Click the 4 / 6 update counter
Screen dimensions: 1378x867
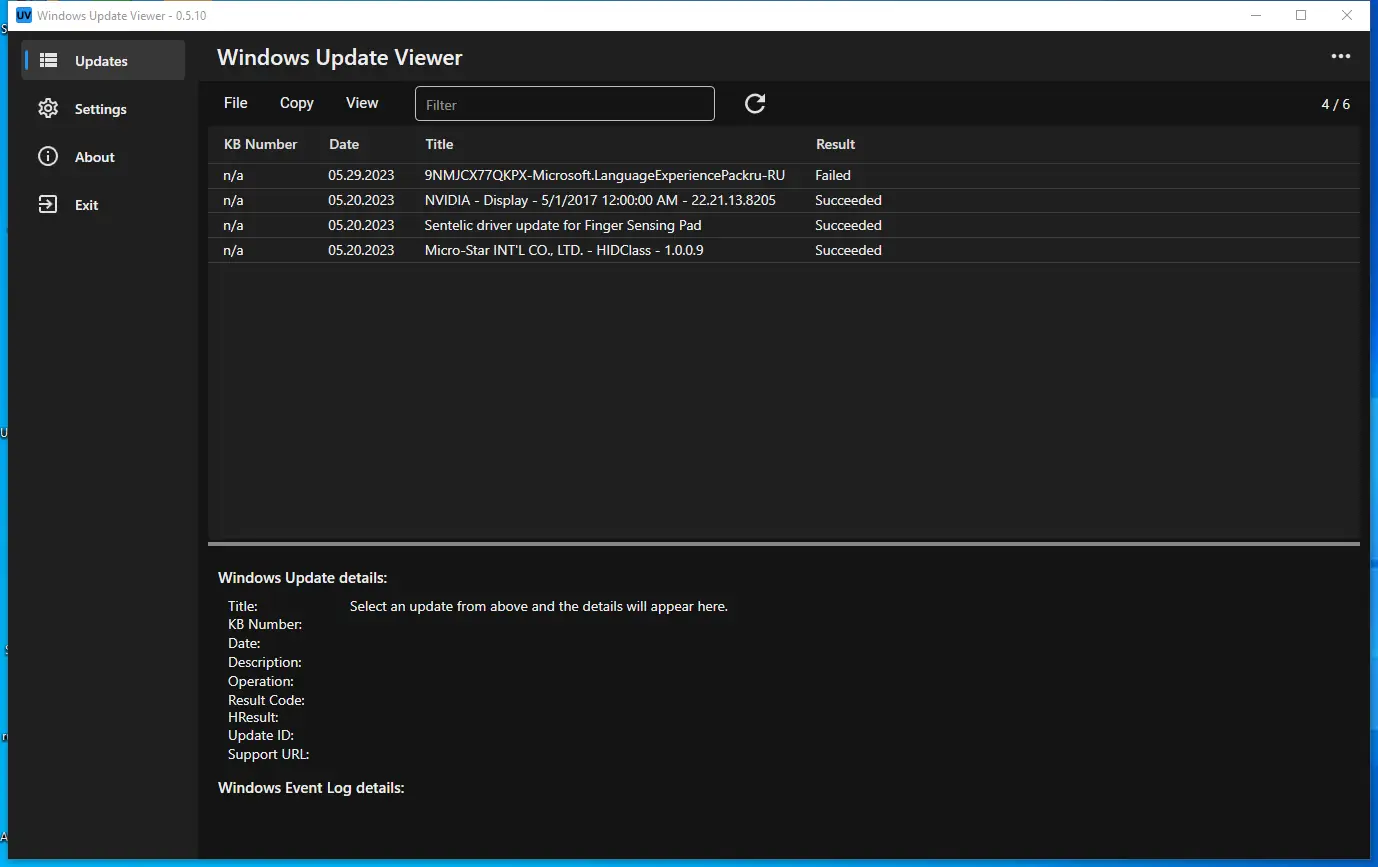point(1336,104)
